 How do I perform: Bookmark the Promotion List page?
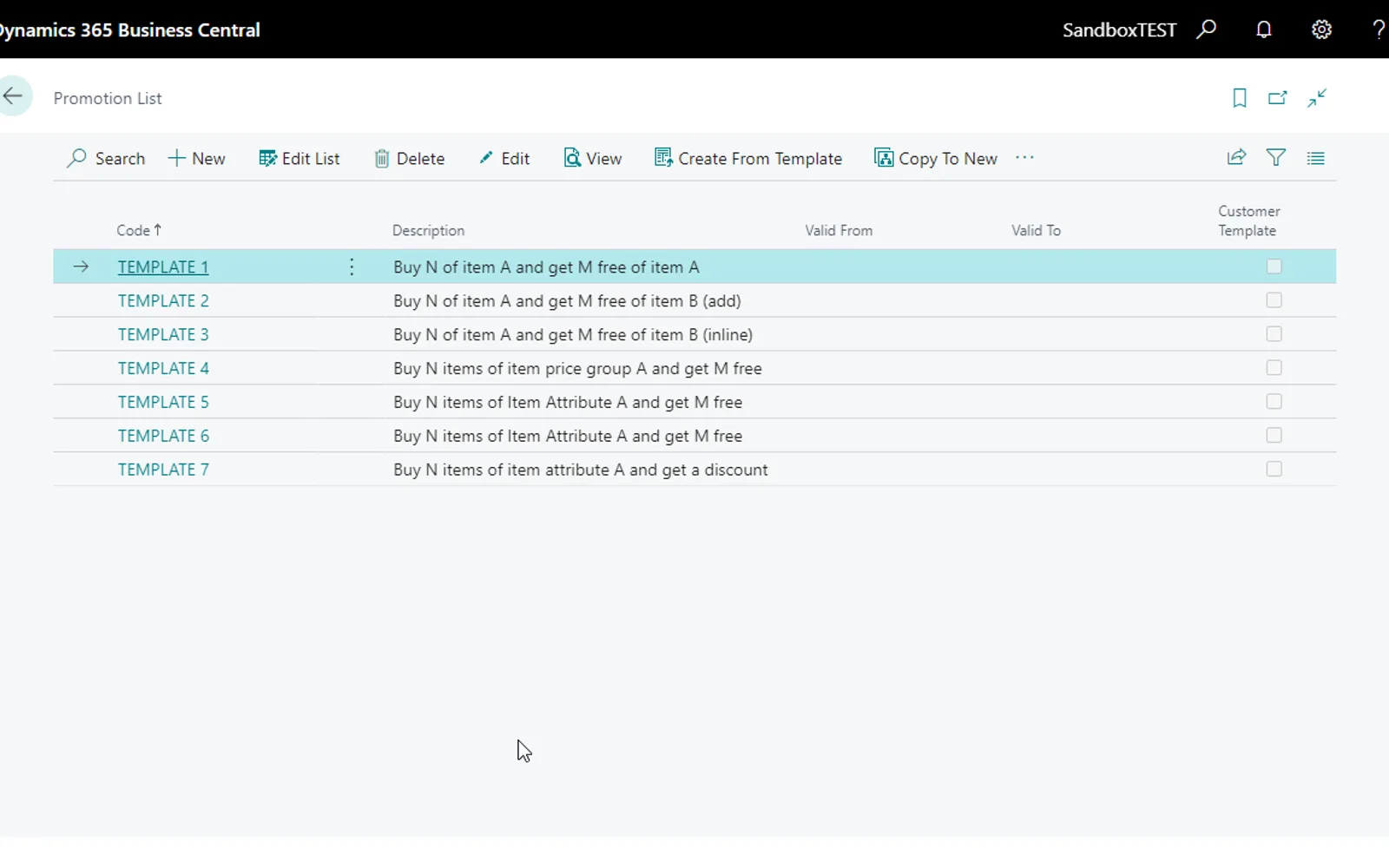pyautogui.click(x=1240, y=98)
